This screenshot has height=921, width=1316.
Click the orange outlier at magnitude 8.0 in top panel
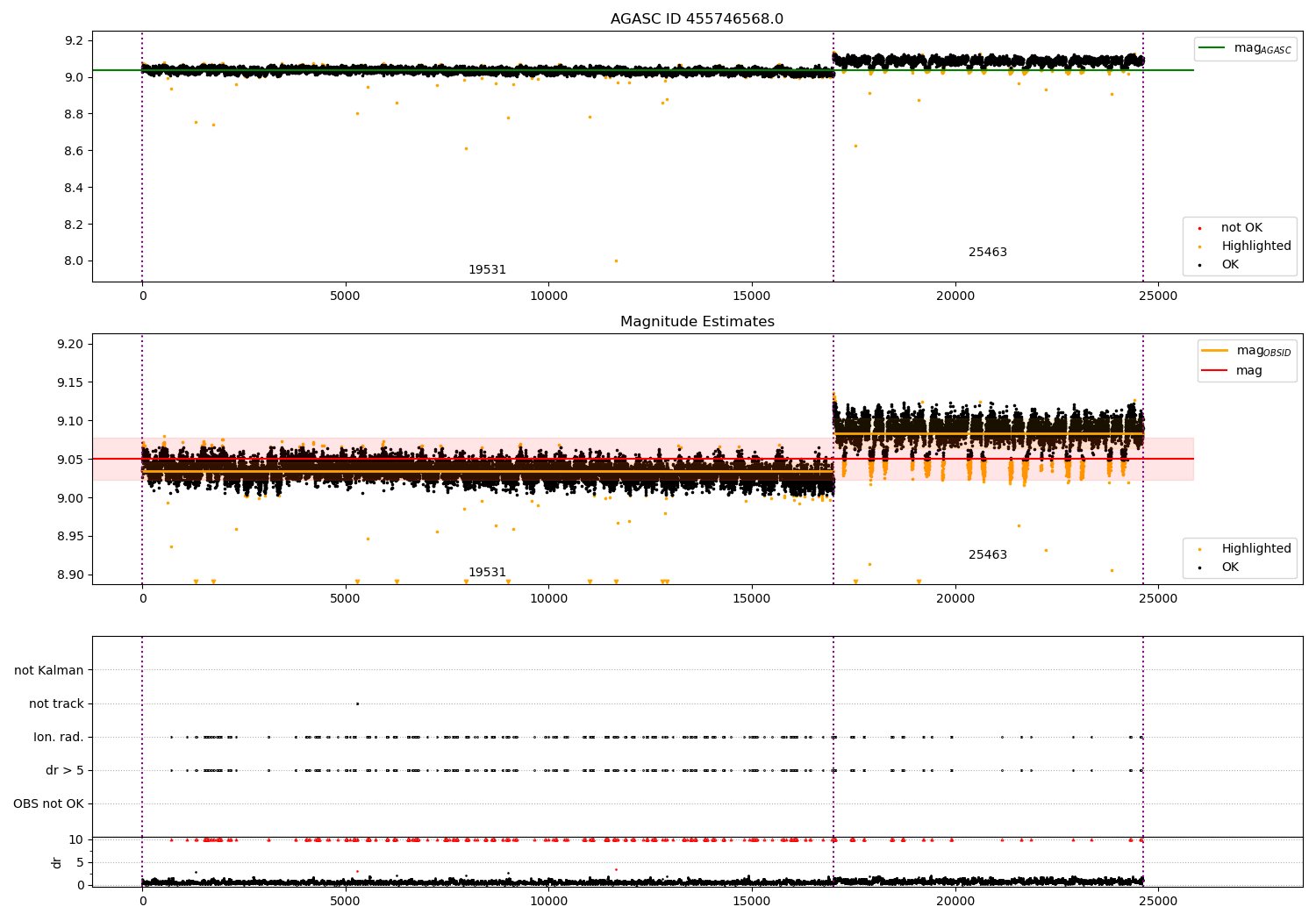click(x=616, y=261)
